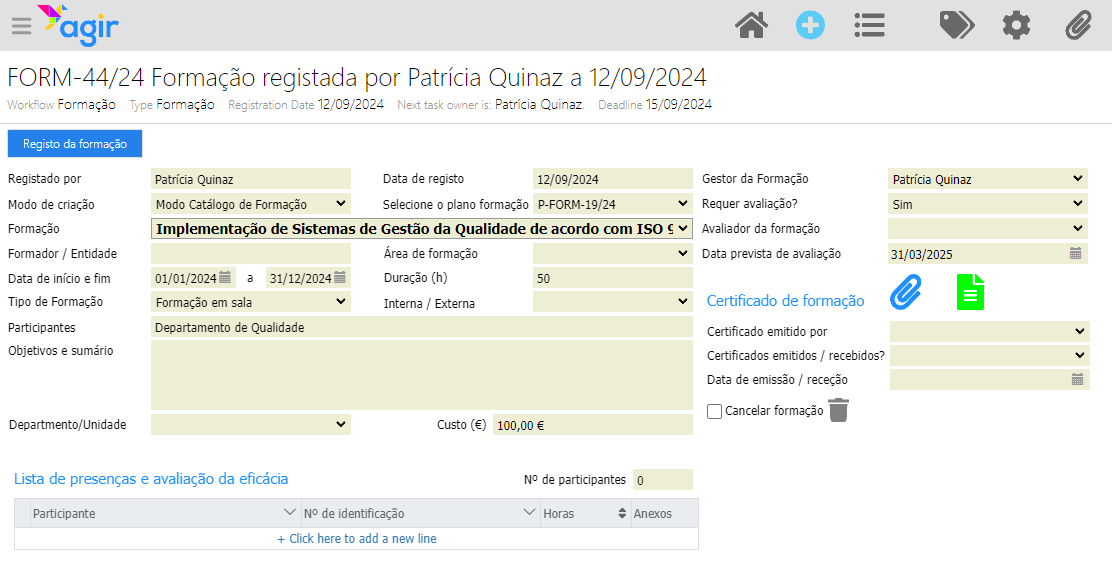
Task: Click the FORM-44/24 title text
Action: click(357, 77)
